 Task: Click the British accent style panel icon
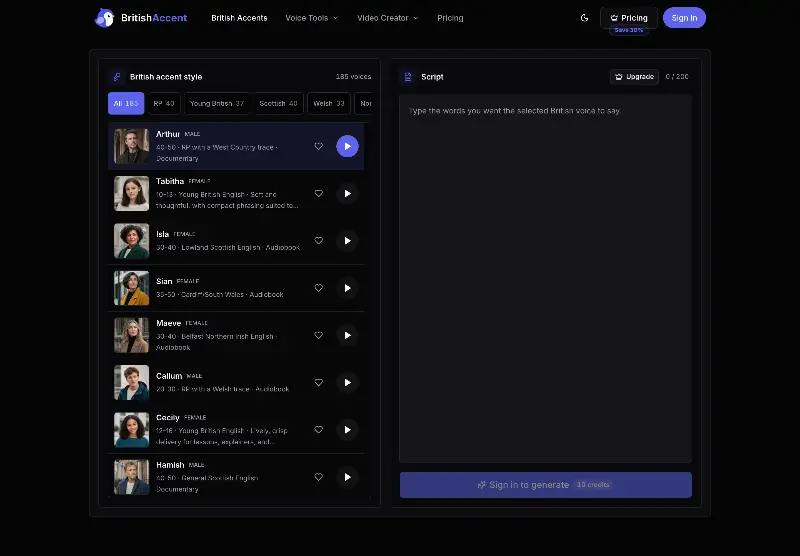(117, 77)
